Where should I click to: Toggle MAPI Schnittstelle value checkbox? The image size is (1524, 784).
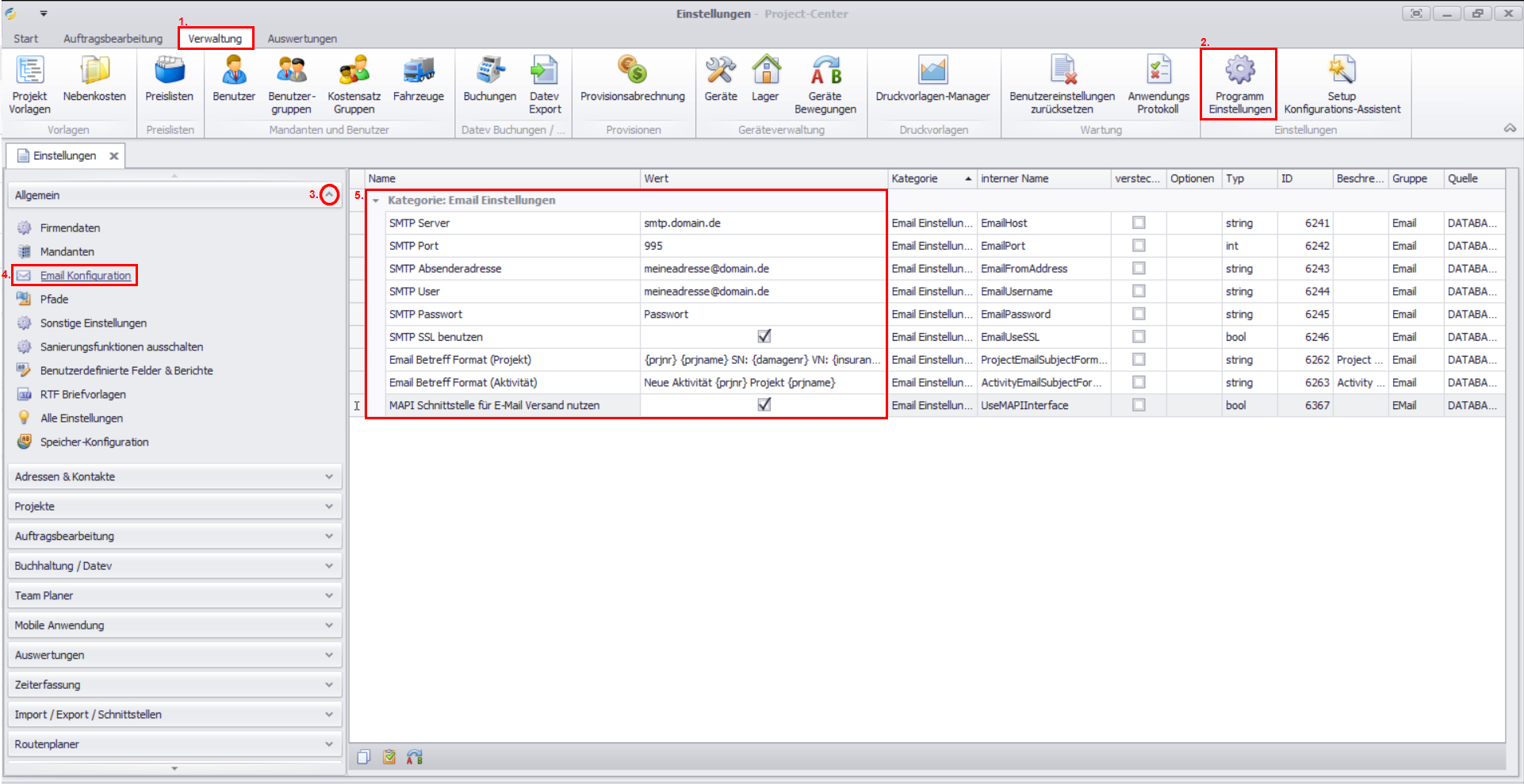pyautogui.click(x=764, y=405)
